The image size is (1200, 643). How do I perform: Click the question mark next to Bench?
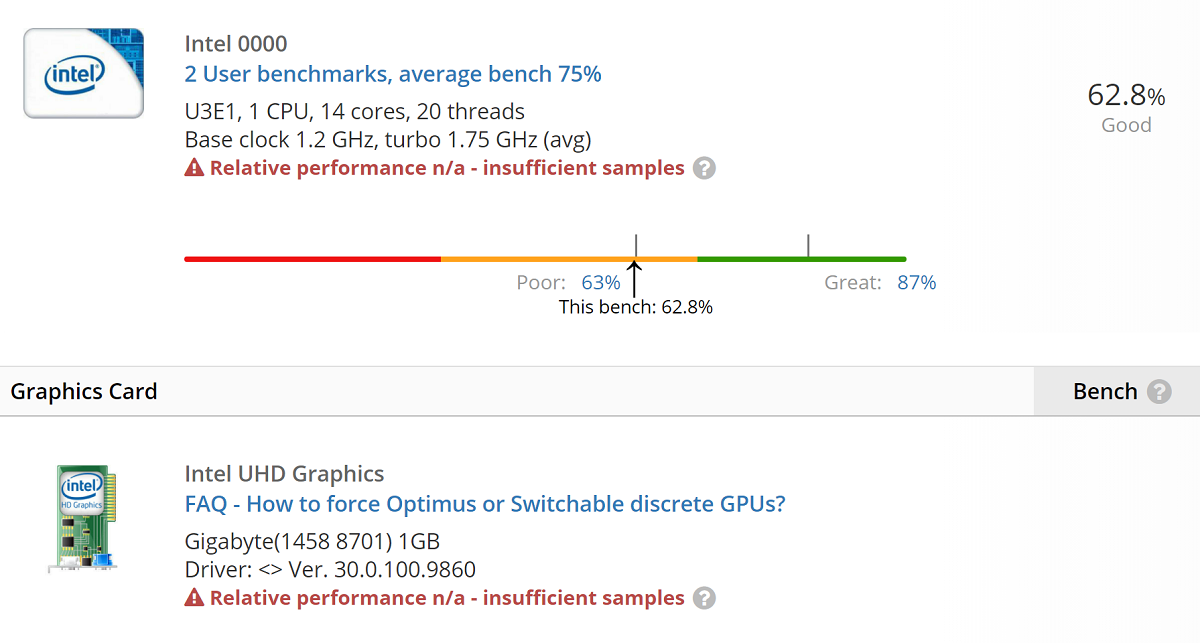[x=1159, y=391]
